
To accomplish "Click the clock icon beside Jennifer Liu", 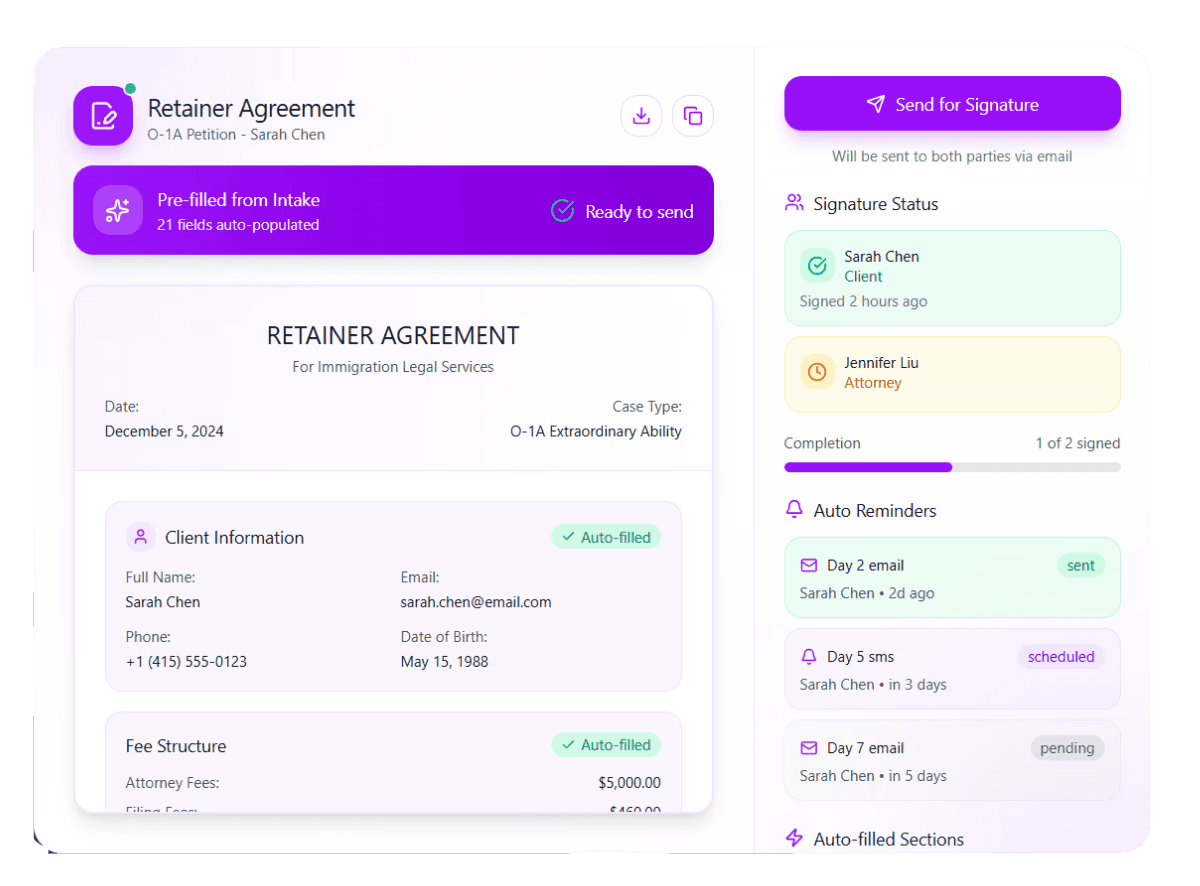I will click(x=817, y=372).
